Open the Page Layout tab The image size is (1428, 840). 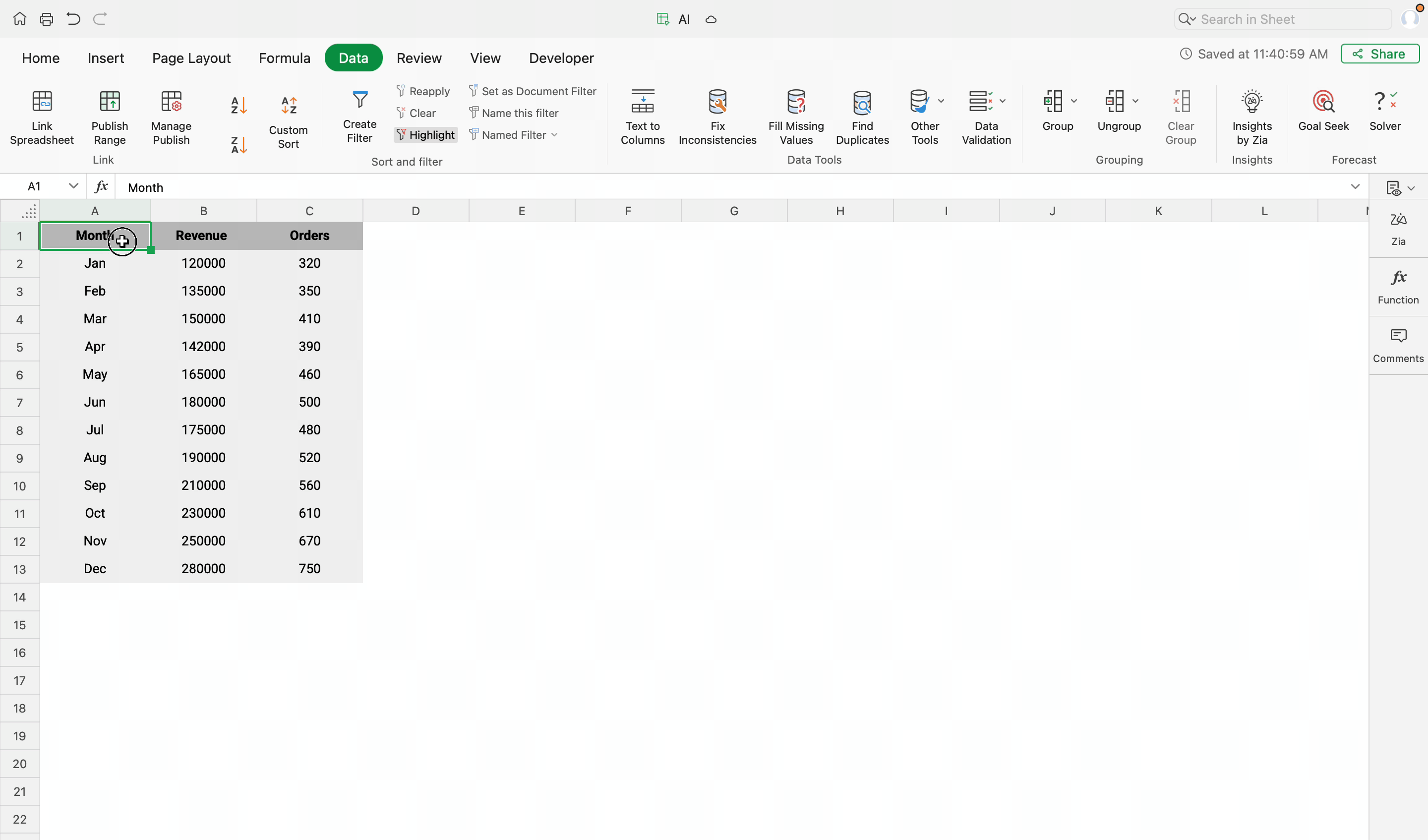(x=191, y=58)
